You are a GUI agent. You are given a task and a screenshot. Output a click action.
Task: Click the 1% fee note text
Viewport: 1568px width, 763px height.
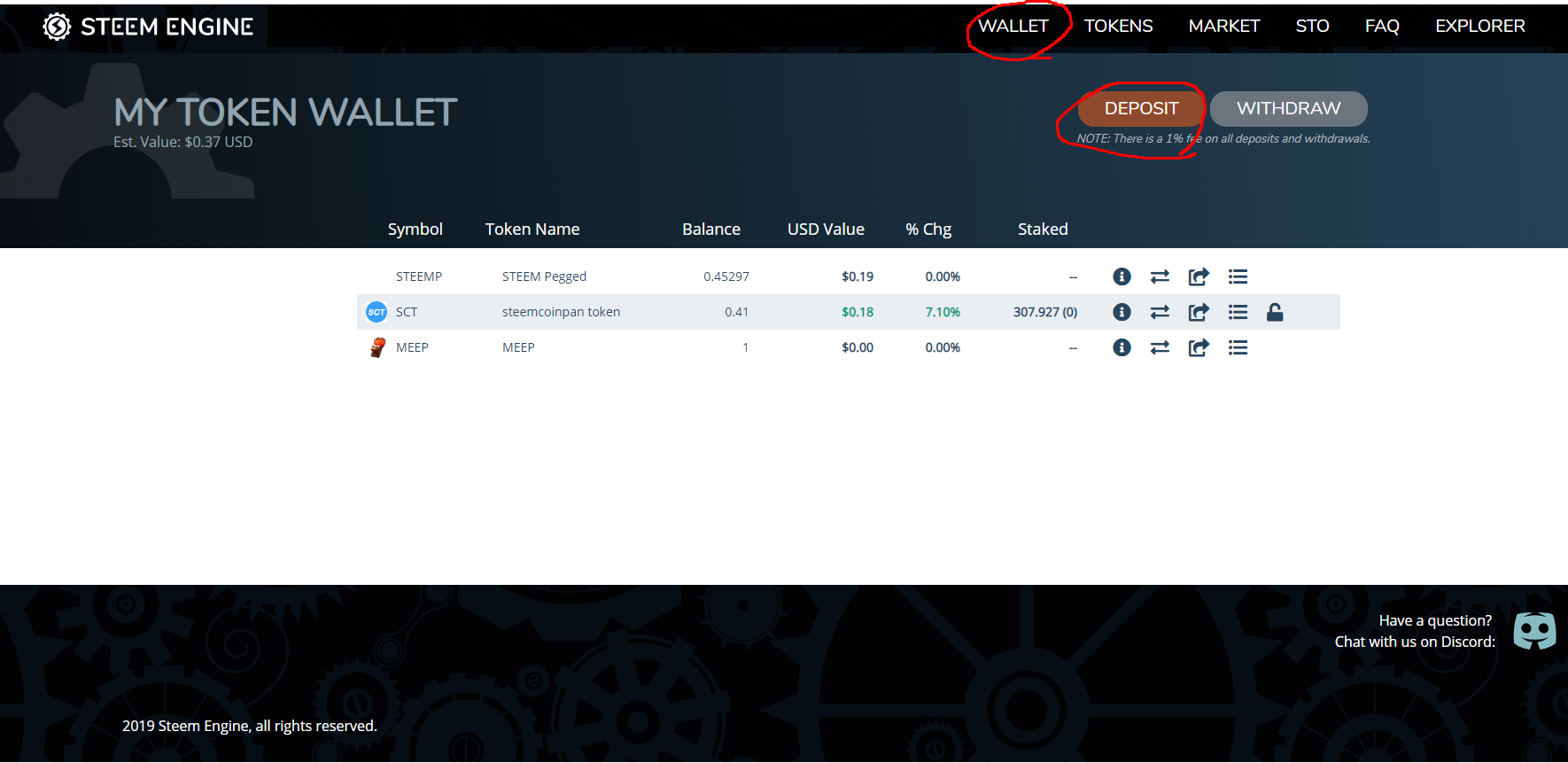click(1223, 138)
